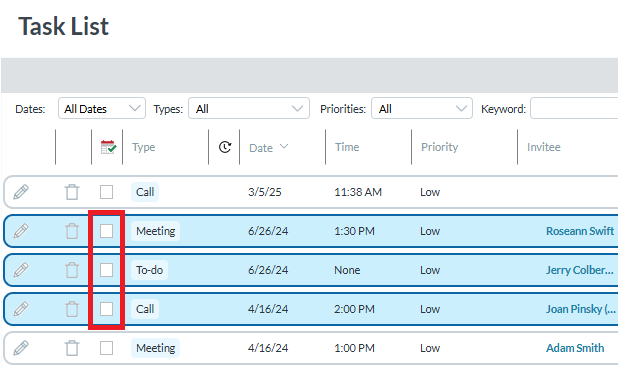The width and height of the screenshot is (618, 368).
Task: Click the time 2:00 PM
Action: [x=354, y=309]
